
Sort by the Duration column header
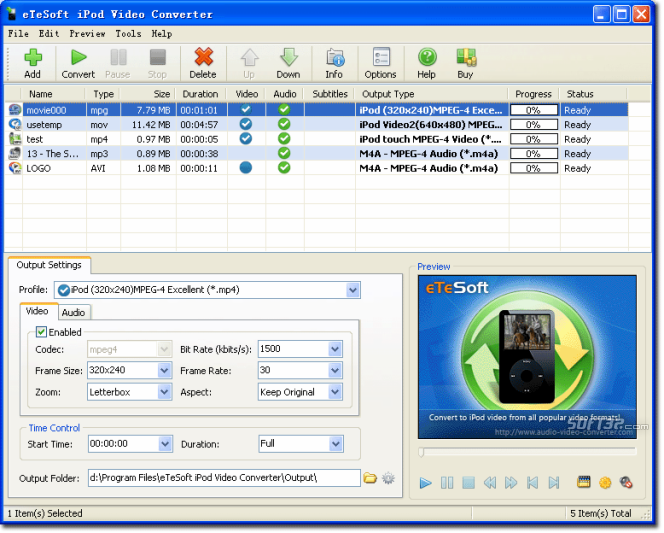(201, 94)
